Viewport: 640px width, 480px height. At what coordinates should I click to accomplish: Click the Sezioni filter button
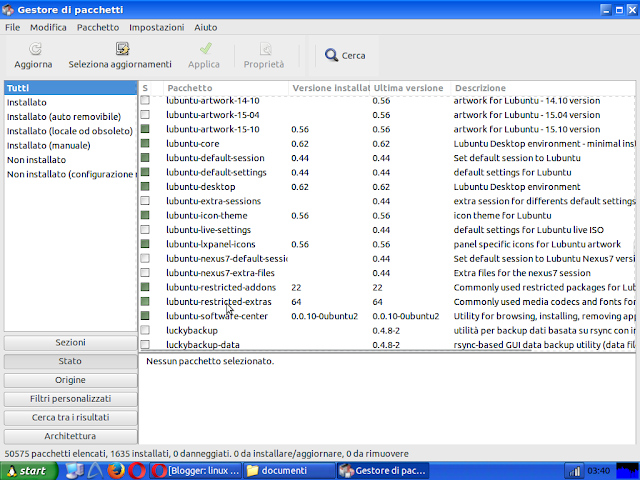pos(71,342)
